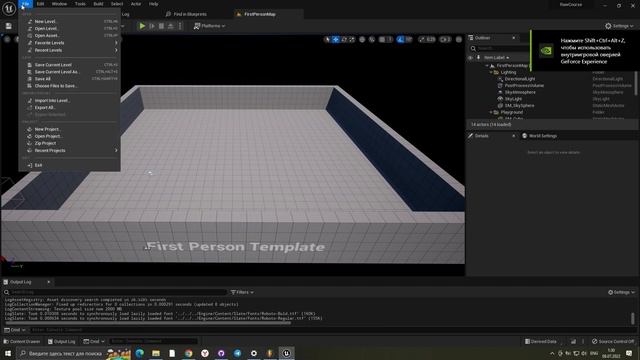Open Google Chrome from the taskbar
The width and height of the screenshot is (640, 360).
[x=189, y=353]
